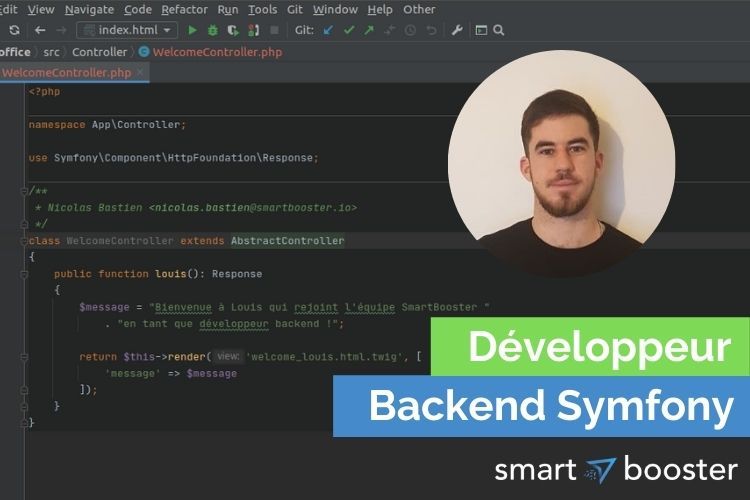This screenshot has height=500, width=750.
Task: Open the Tools menu
Action: (263, 10)
